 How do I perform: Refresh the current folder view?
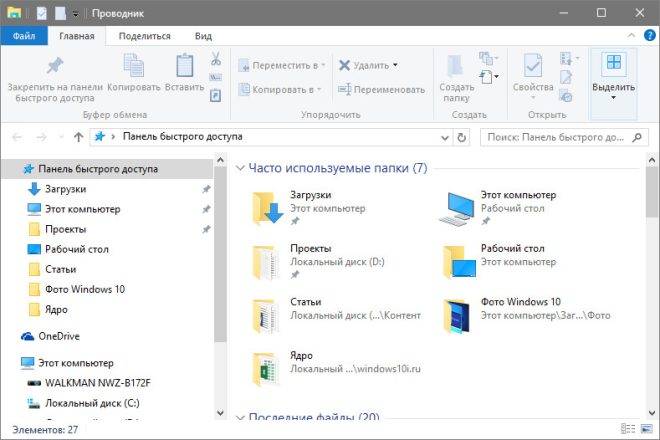463,136
